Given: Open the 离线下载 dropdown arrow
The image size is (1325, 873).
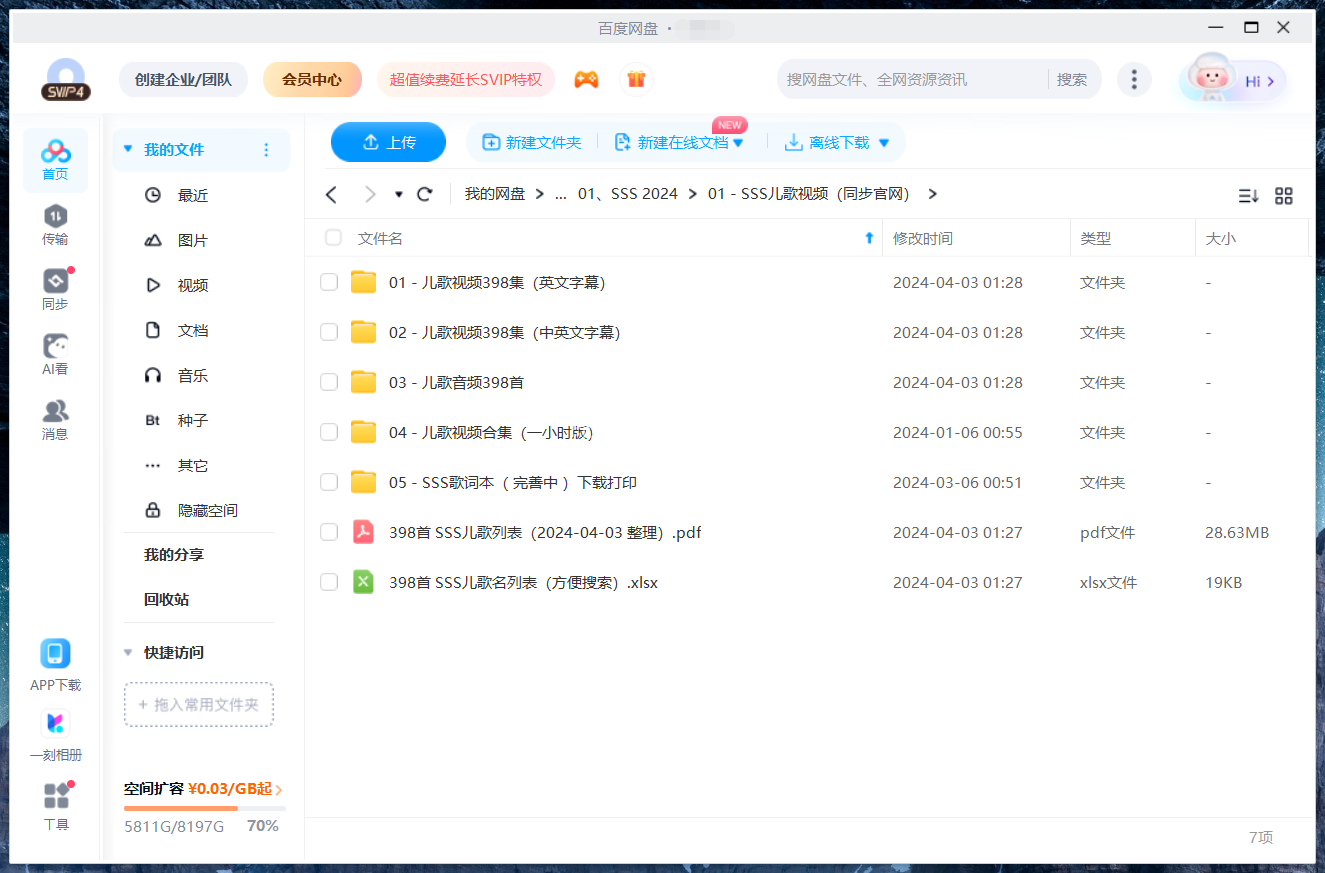Looking at the screenshot, I should (x=883, y=142).
